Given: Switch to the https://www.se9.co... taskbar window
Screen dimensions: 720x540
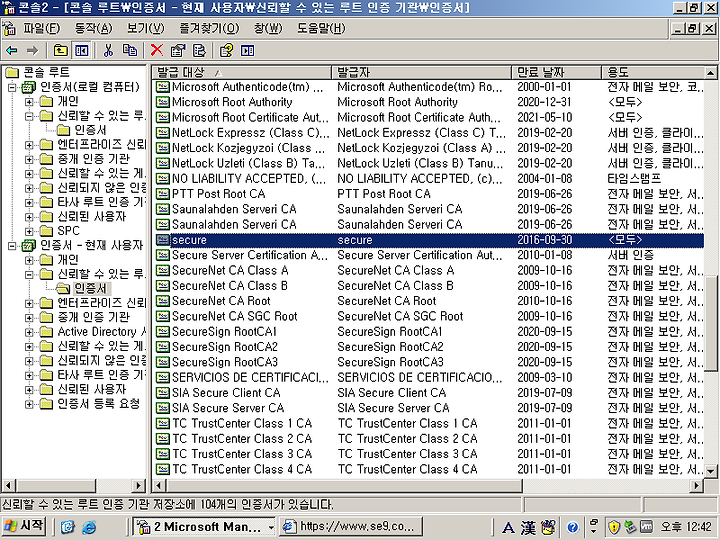Looking at the screenshot, I should (x=351, y=527).
